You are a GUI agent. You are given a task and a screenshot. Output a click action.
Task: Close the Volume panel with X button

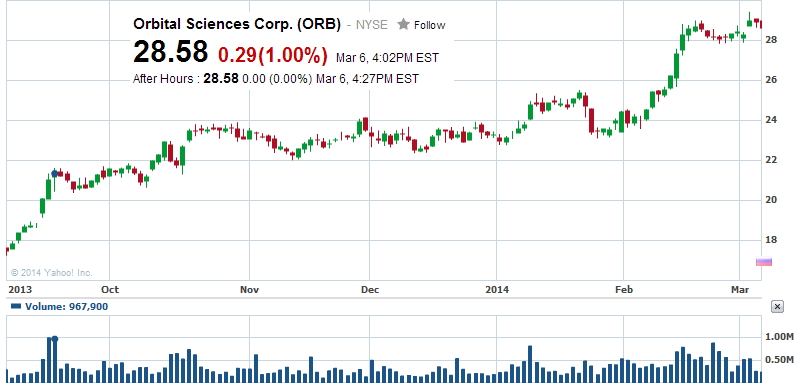(x=777, y=307)
